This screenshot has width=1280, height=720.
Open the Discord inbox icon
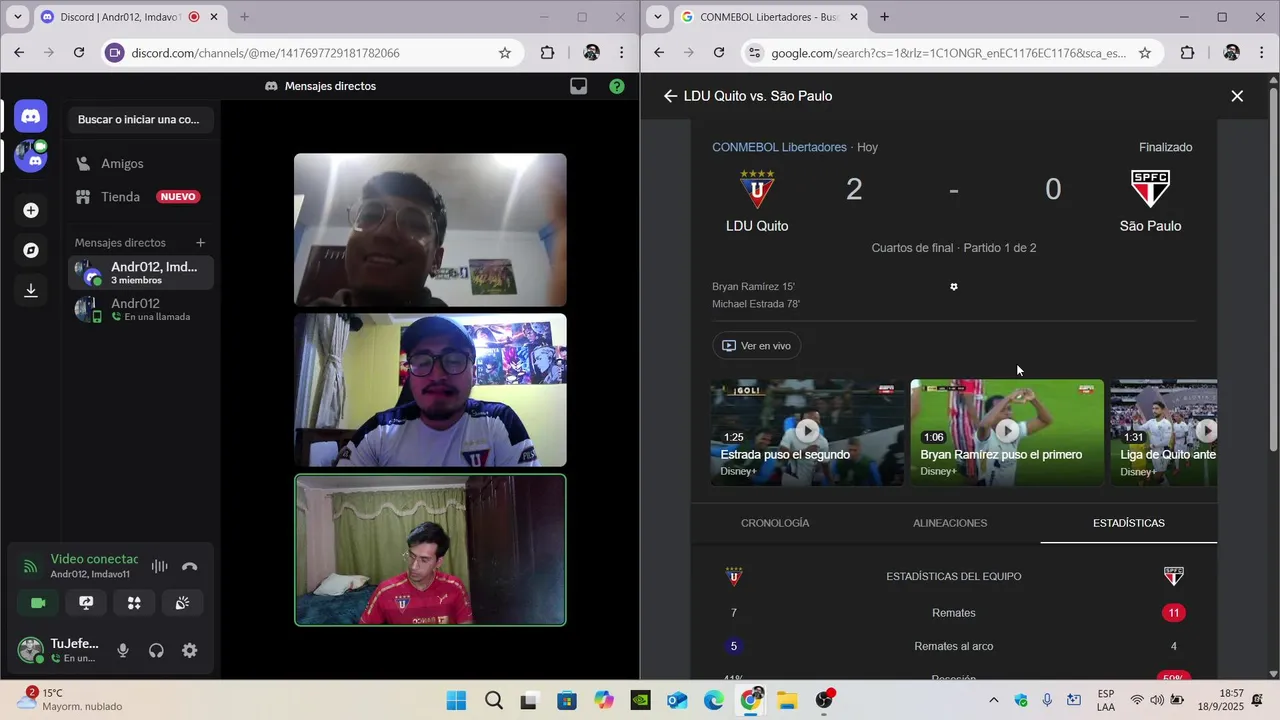tap(578, 86)
